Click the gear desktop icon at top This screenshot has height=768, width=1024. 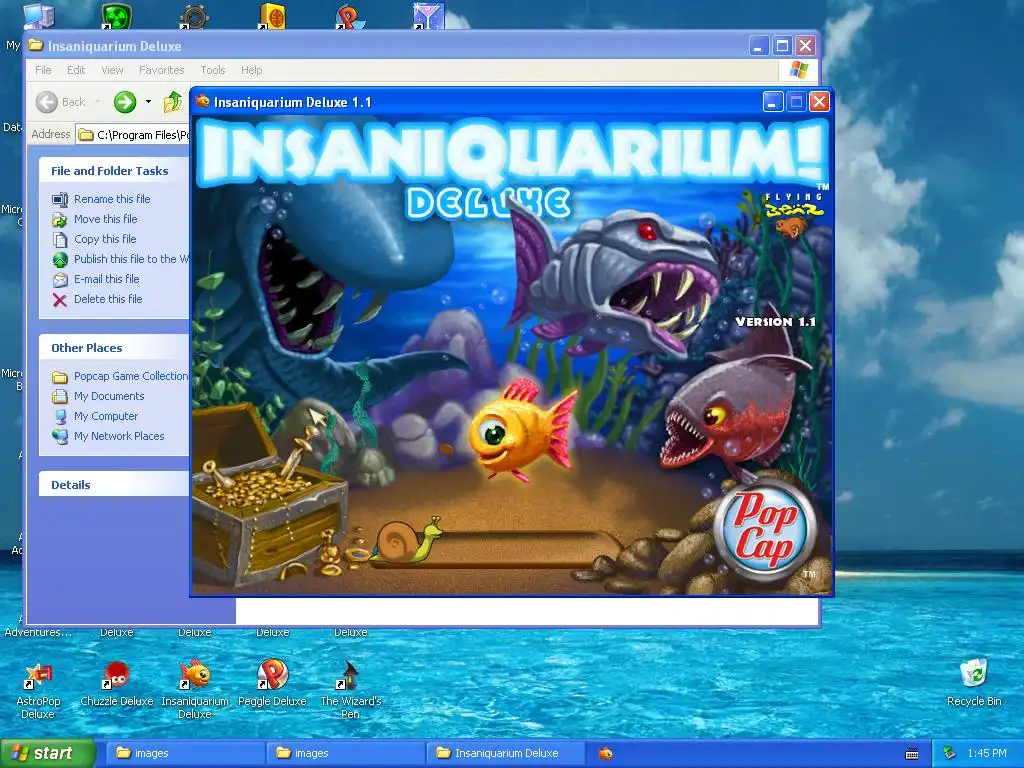[194, 16]
